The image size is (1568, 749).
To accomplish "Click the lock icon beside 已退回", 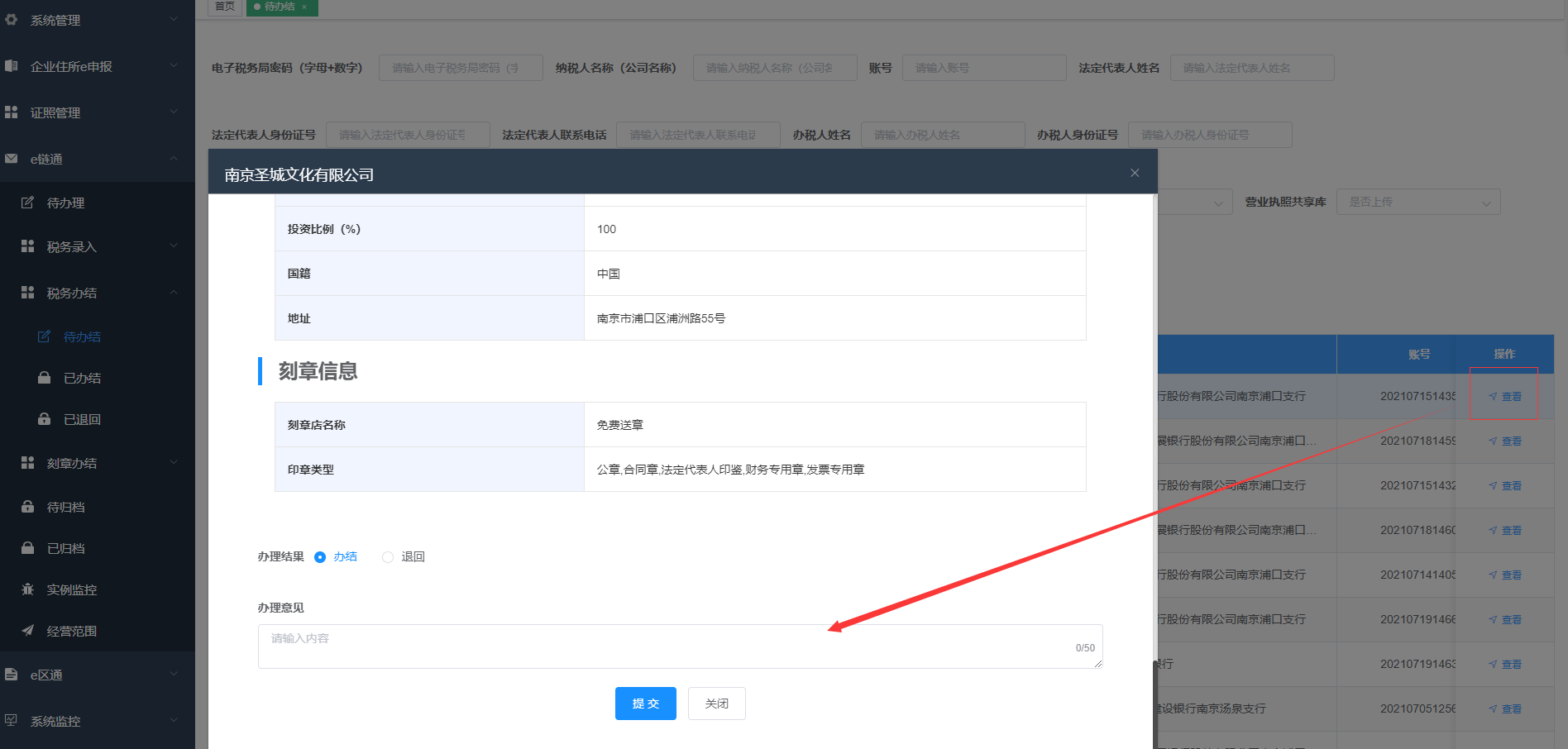I will (x=45, y=419).
